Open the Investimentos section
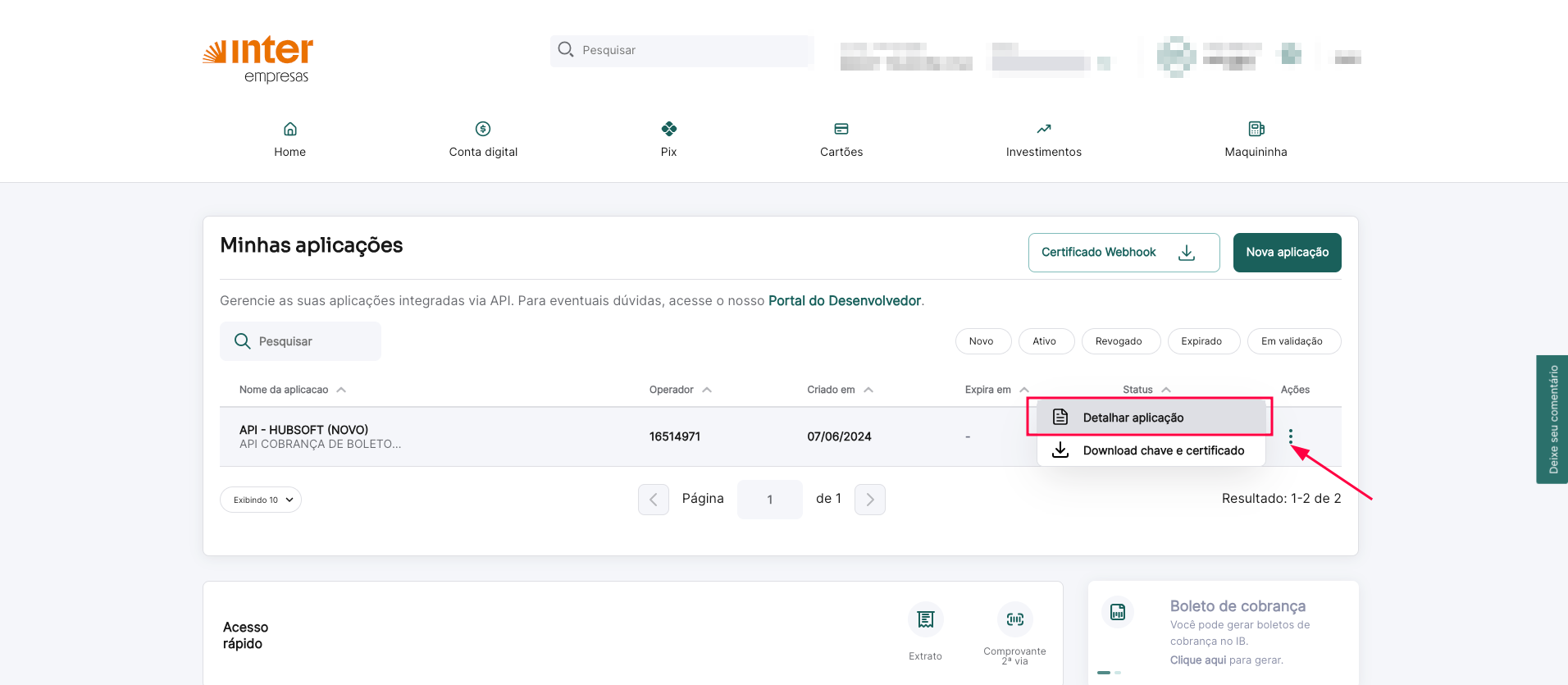Image resolution: width=1568 pixels, height=685 pixels. (x=1044, y=139)
